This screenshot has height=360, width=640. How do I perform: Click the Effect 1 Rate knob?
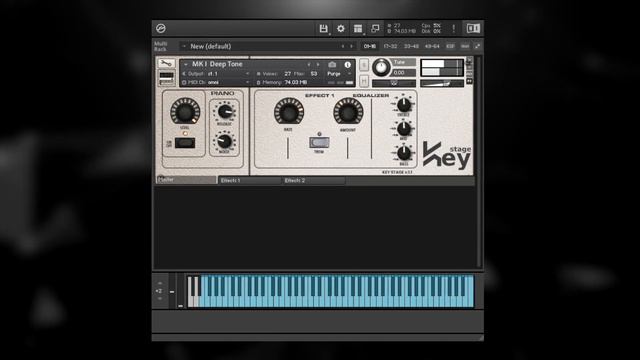(289, 112)
